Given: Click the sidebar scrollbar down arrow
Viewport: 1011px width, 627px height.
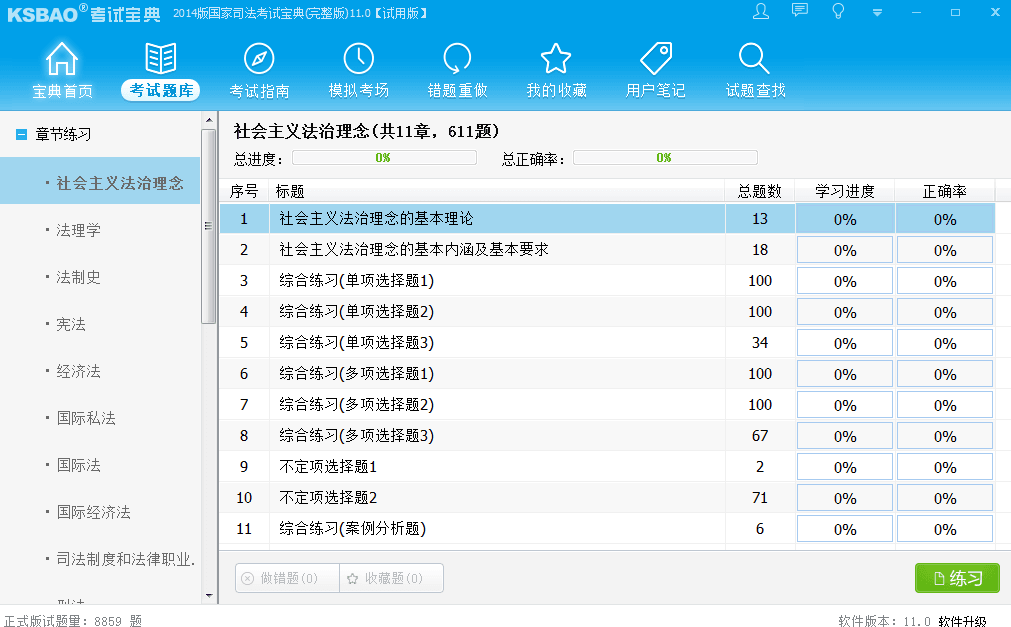Looking at the screenshot, I should [209, 596].
